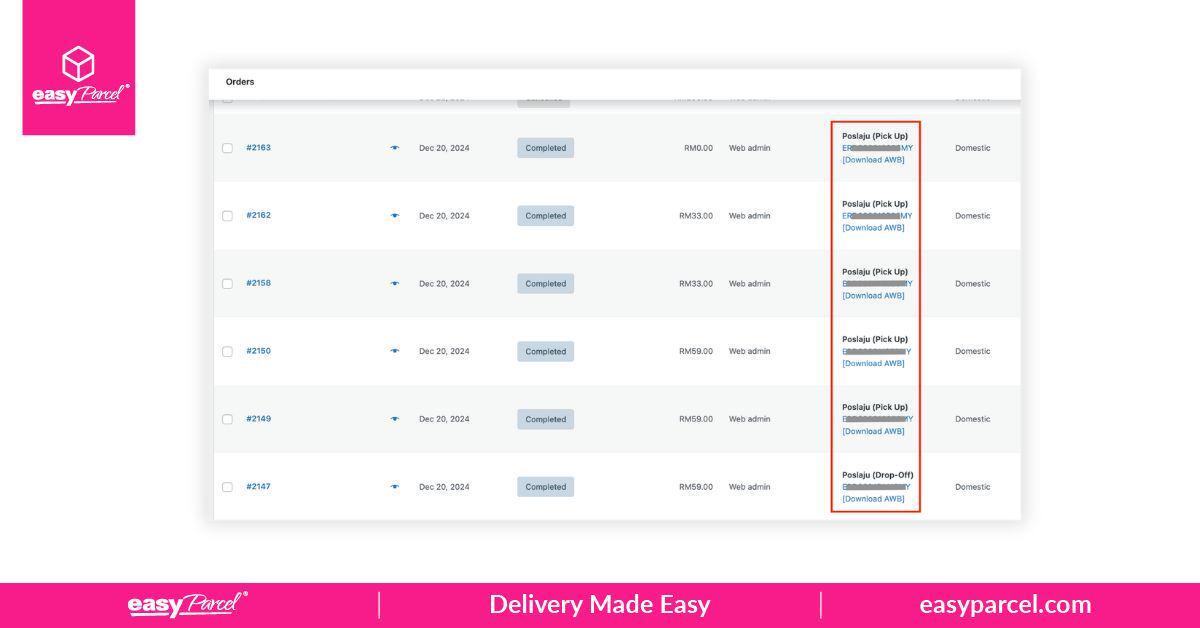Click 'Domestic' for order #2163
Image resolution: width=1200 pixels, height=628 pixels.
click(x=973, y=148)
